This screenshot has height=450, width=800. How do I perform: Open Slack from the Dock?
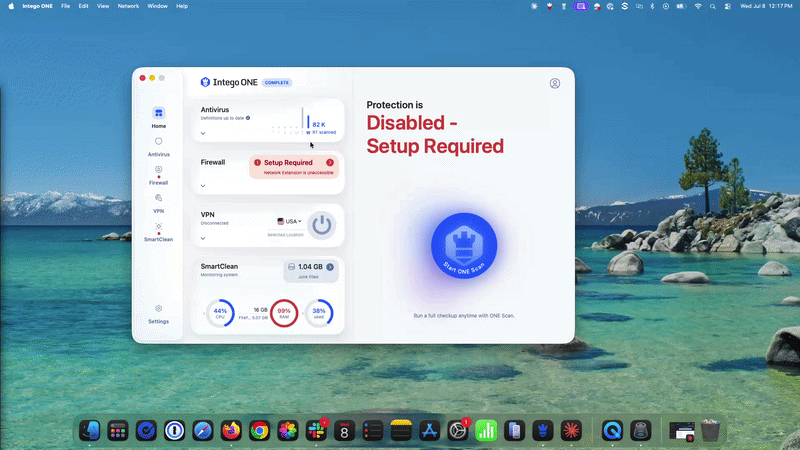(x=316, y=431)
